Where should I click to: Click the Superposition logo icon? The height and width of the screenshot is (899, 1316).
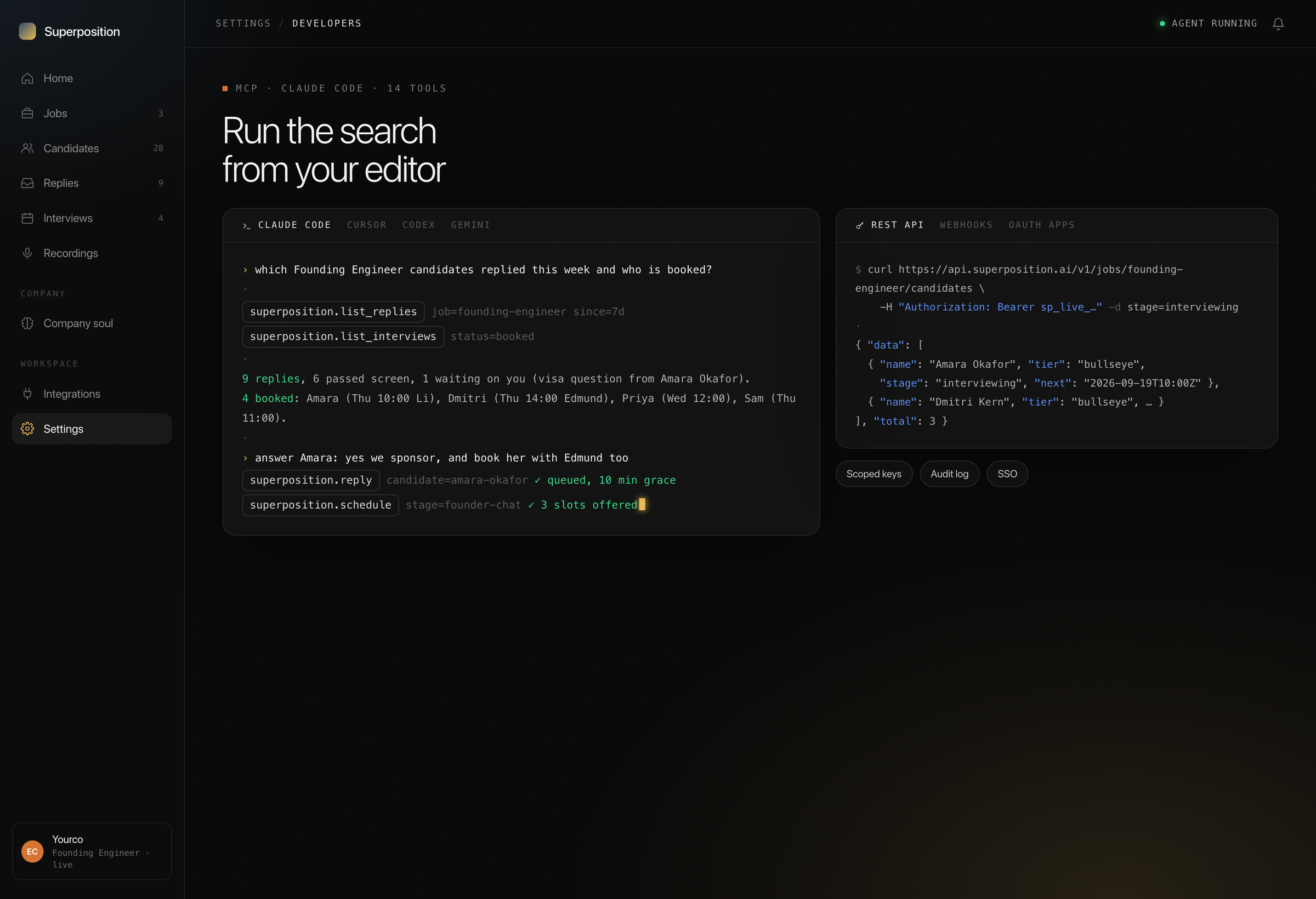27,31
